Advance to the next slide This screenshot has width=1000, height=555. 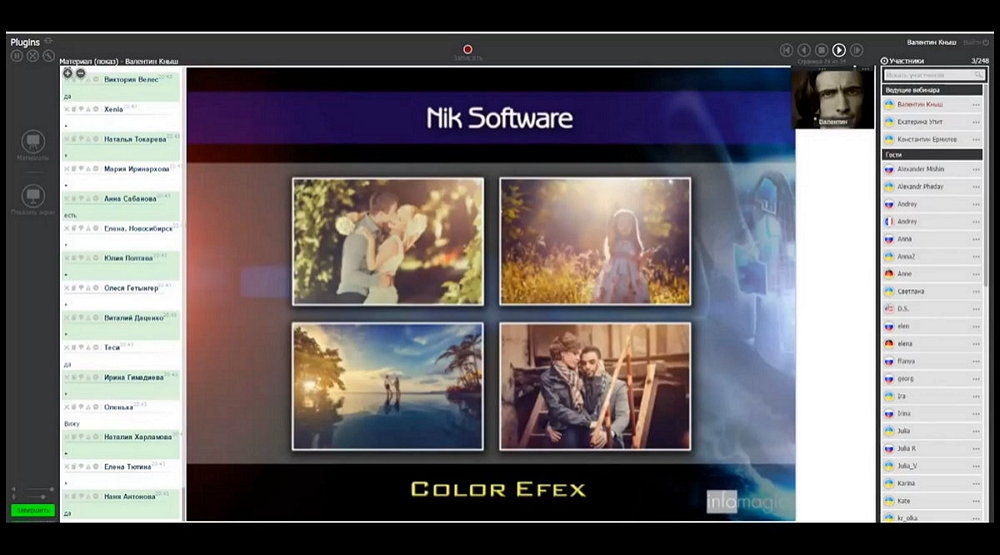point(857,50)
